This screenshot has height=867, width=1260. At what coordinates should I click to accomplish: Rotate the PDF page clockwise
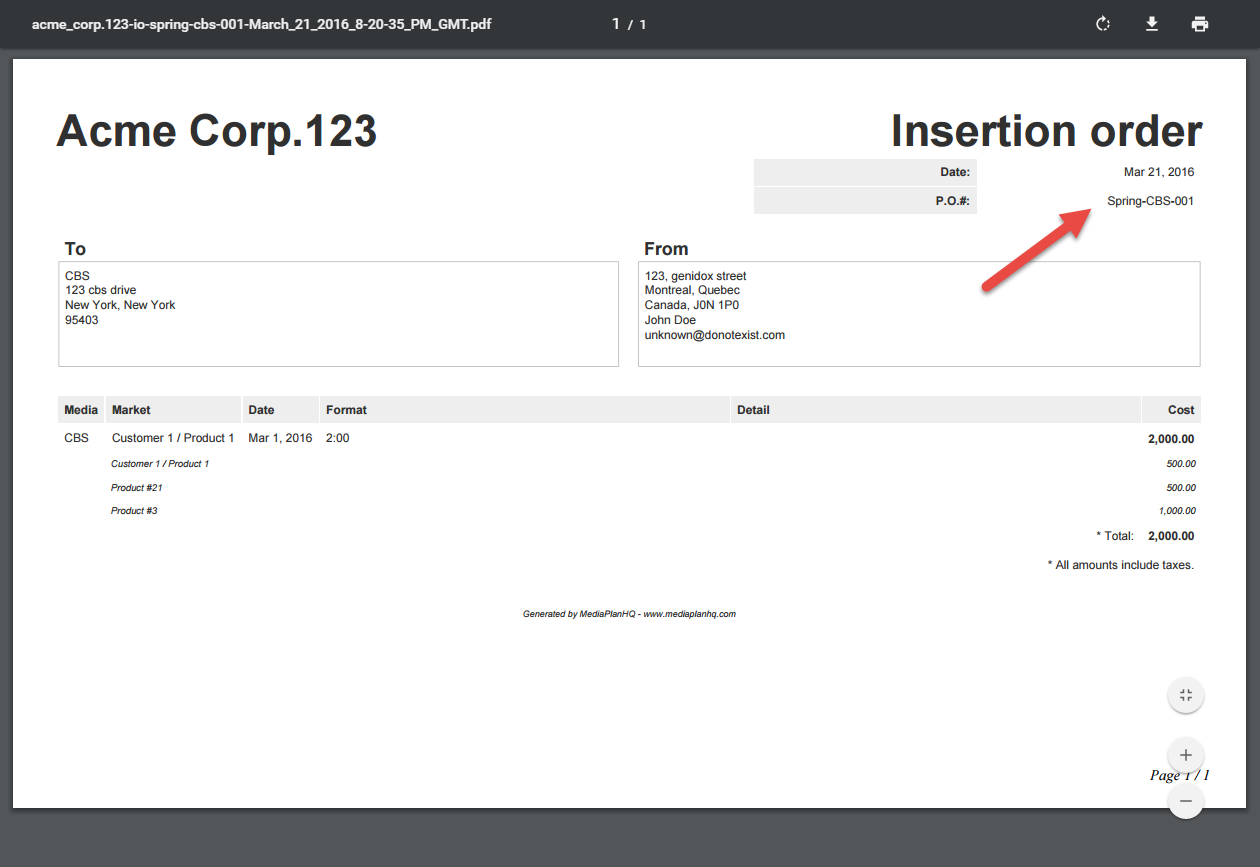1103,24
